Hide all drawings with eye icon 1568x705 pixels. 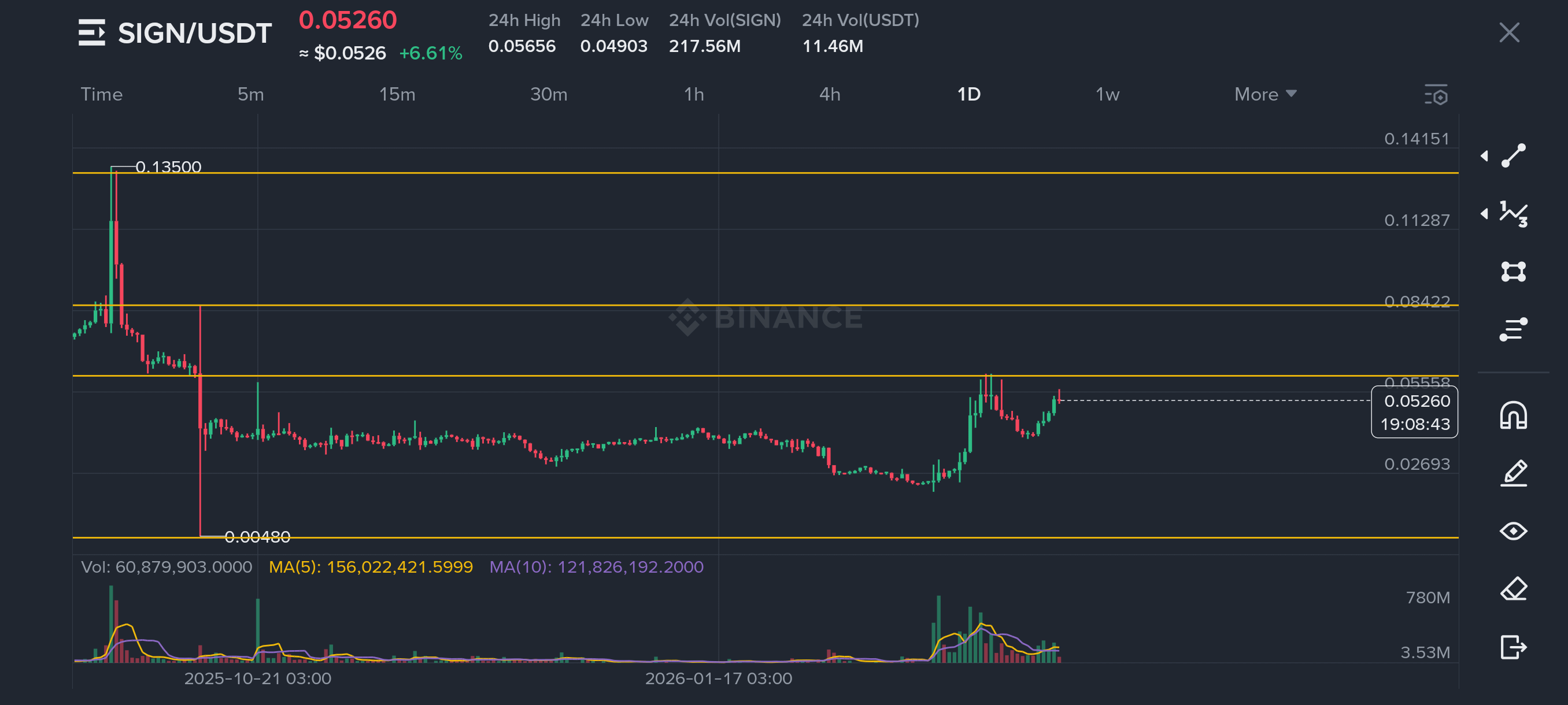point(1513,531)
